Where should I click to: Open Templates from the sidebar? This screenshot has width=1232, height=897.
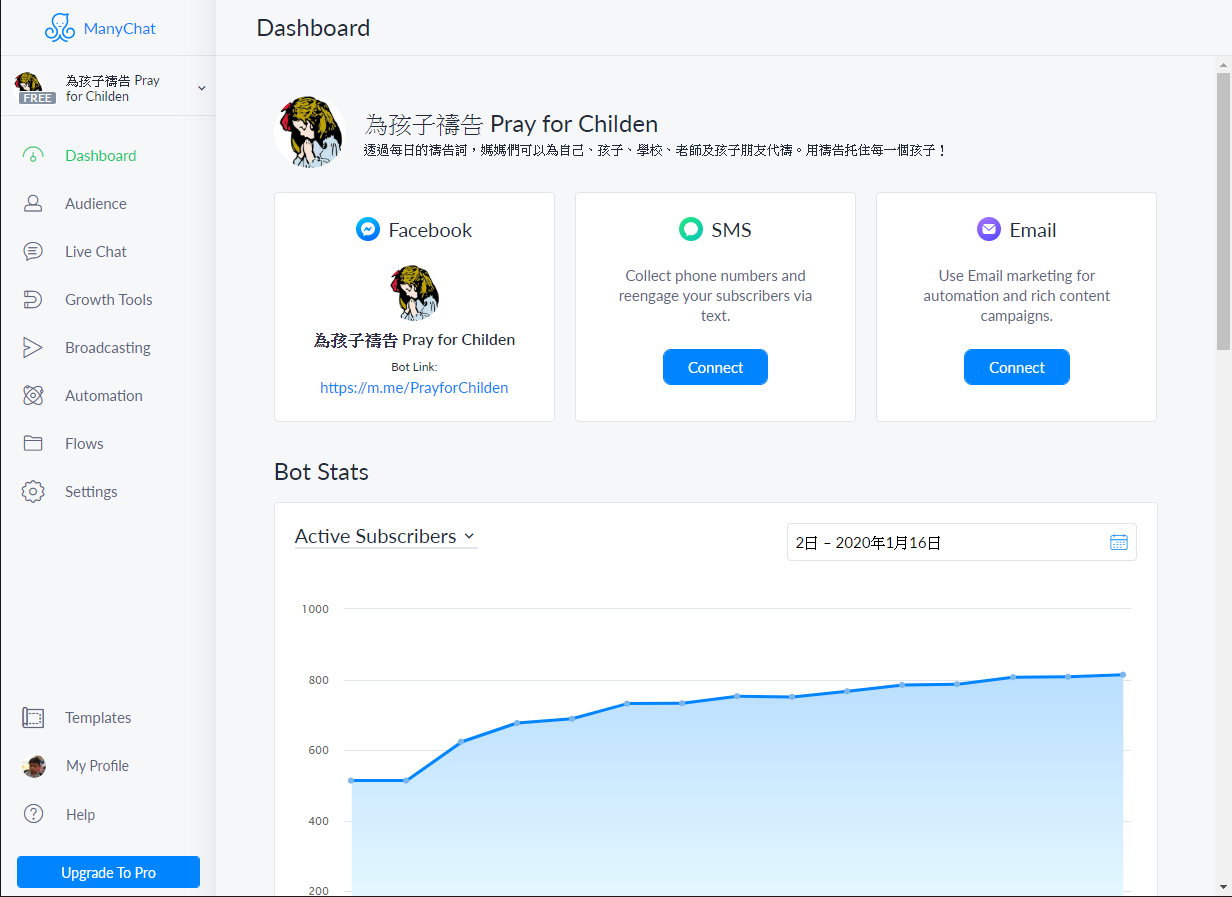97,718
